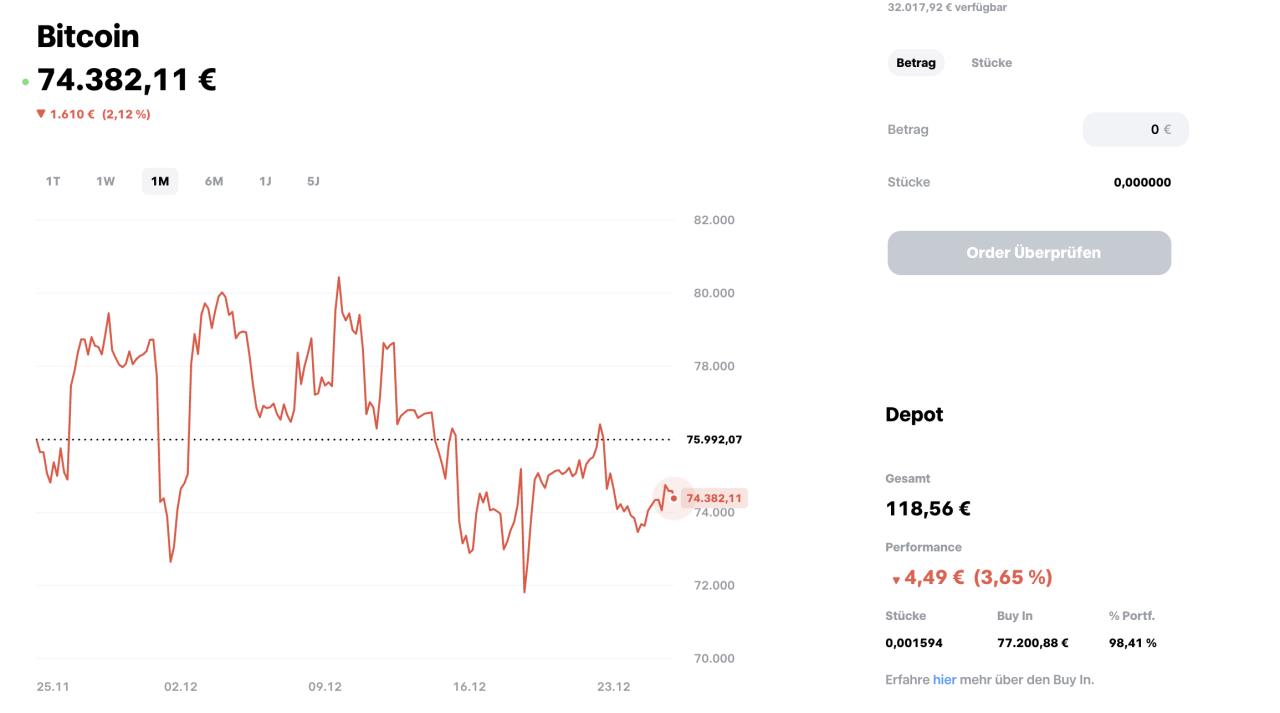Click the 74.382,11 price tag on chart

pos(714,498)
